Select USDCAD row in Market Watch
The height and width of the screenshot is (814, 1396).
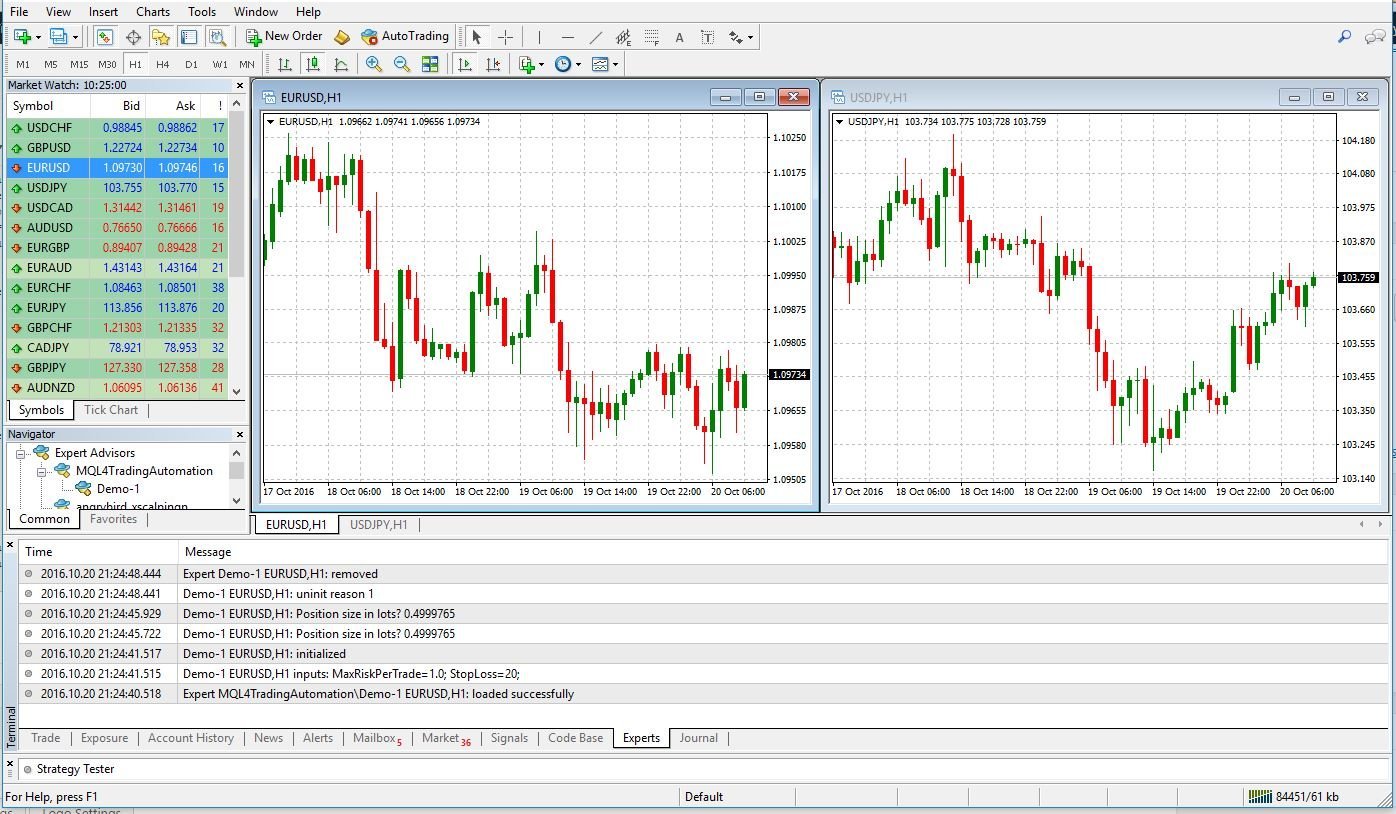(x=117, y=208)
